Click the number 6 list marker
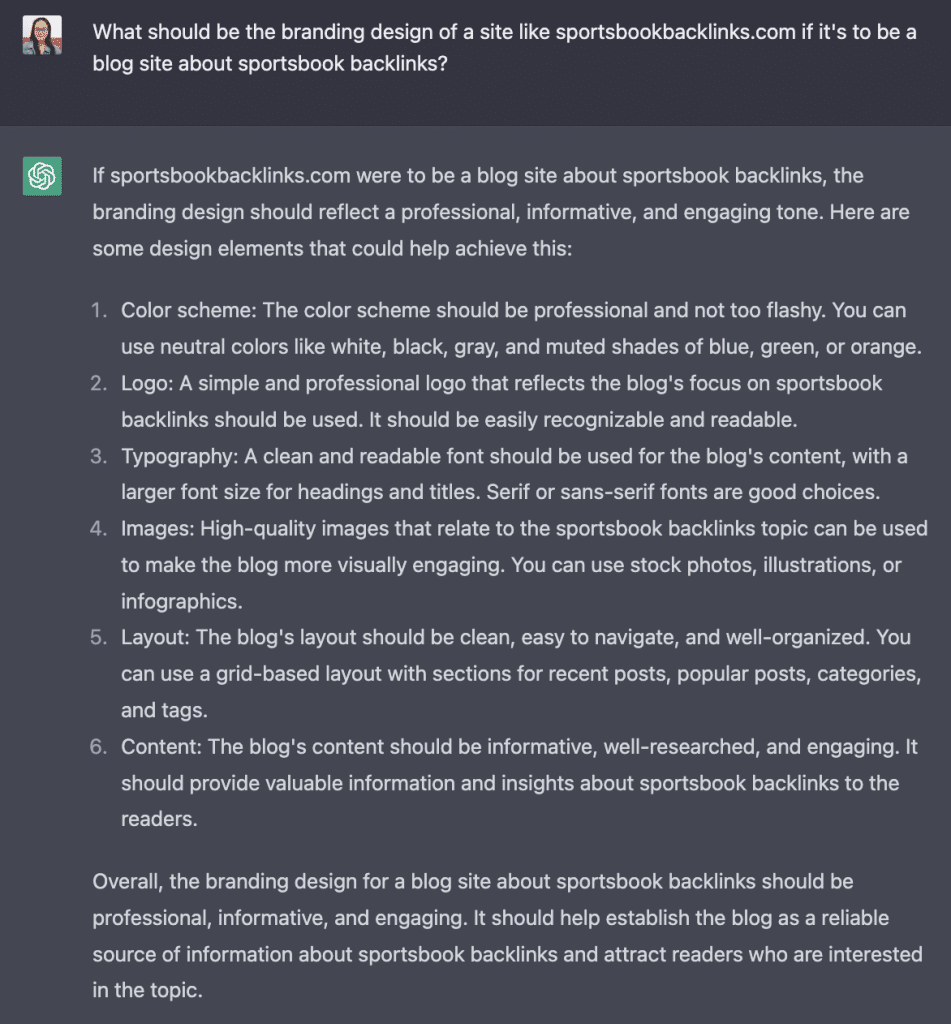The width and height of the screenshot is (951, 1024). (x=98, y=746)
